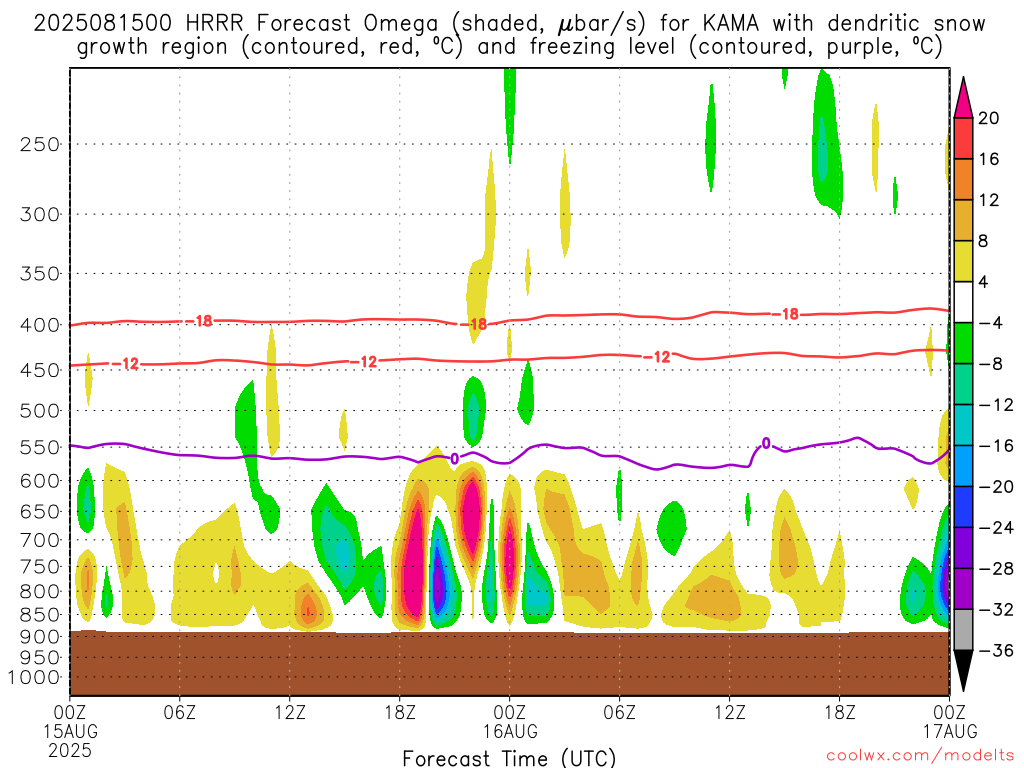The height and width of the screenshot is (768, 1024).
Task: Click the 850 pressure level label
Action: click(40, 615)
